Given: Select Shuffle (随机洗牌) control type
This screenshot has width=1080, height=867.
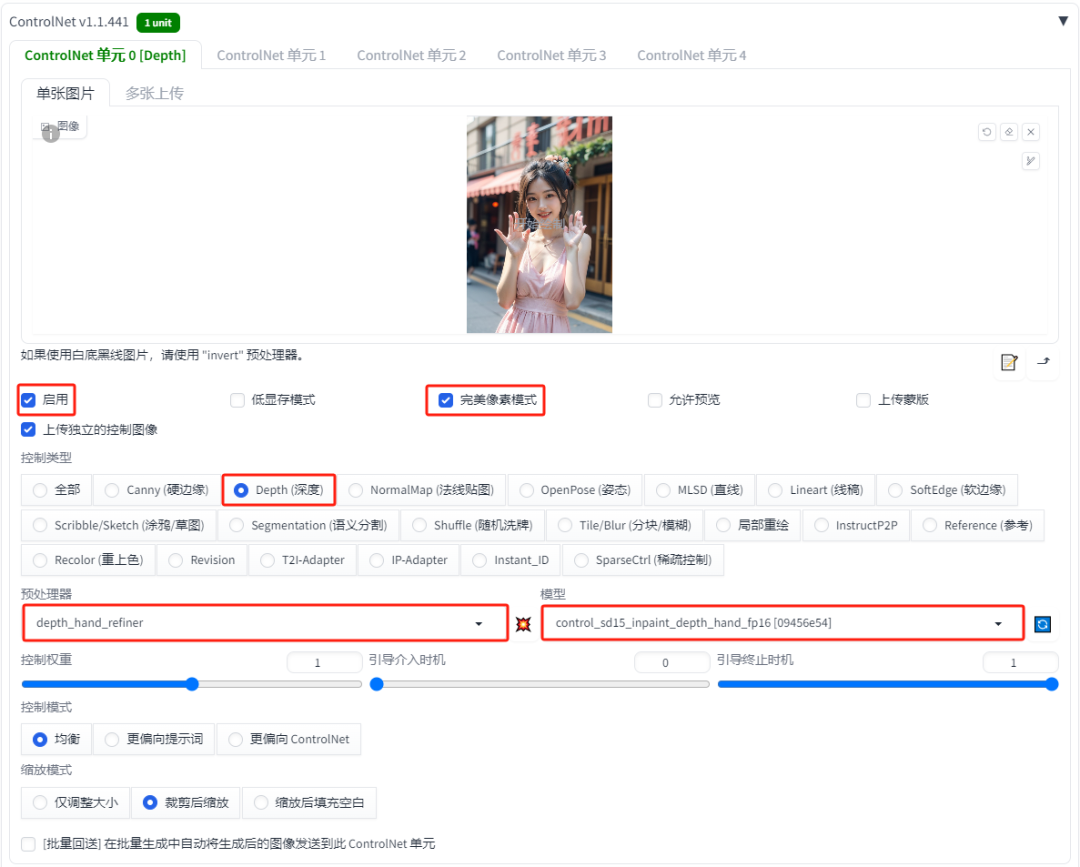Looking at the screenshot, I should coord(472,525).
